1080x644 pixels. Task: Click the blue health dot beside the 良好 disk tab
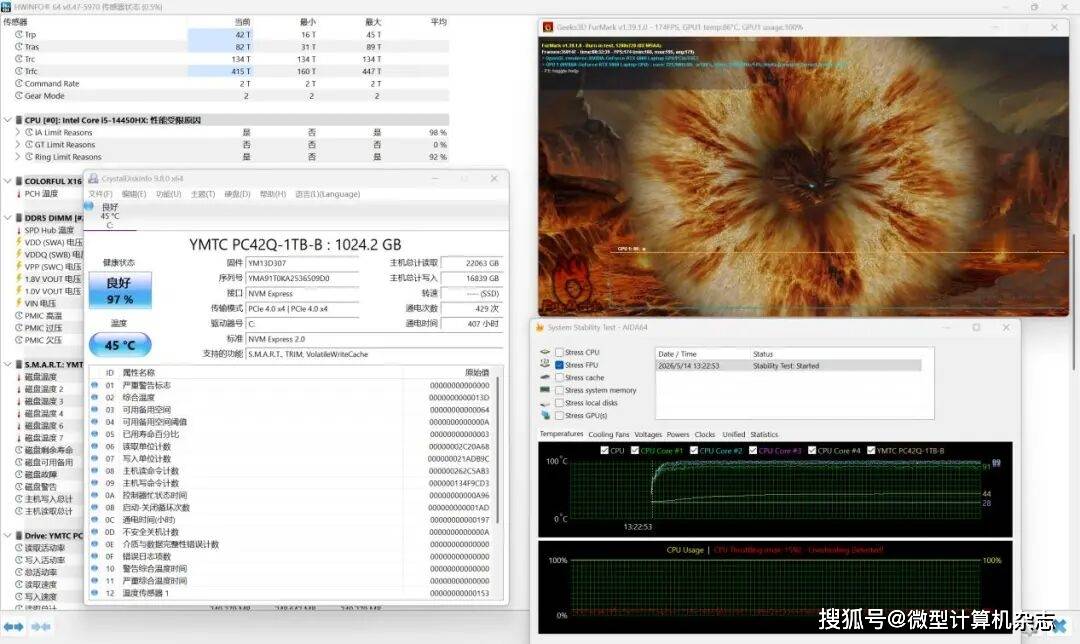89,206
